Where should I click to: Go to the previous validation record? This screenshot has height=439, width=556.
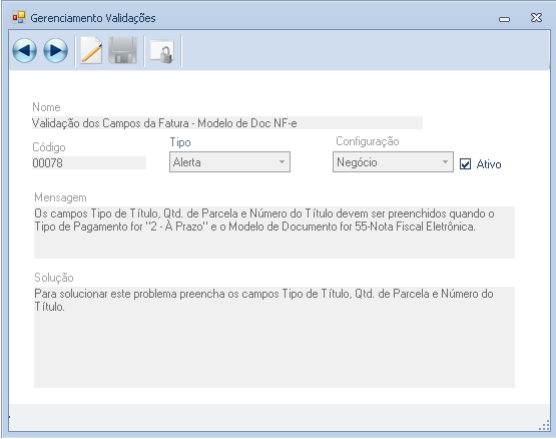24,50
